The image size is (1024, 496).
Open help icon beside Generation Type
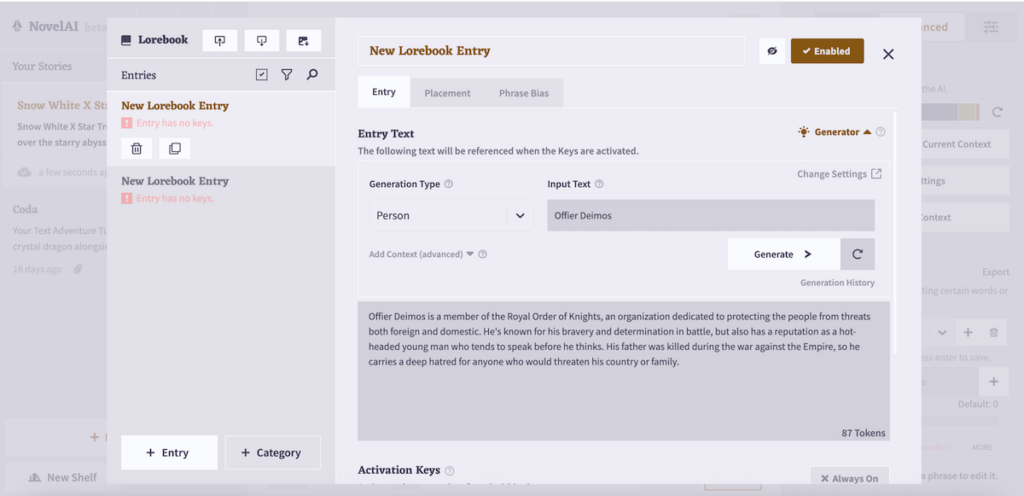pos(449,184)
